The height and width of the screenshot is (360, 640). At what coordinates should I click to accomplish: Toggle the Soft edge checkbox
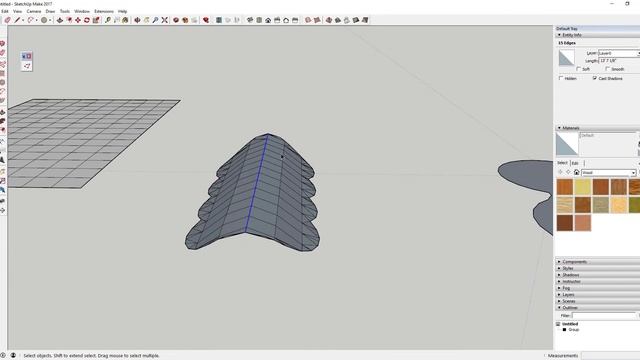[x=578, y=69]
